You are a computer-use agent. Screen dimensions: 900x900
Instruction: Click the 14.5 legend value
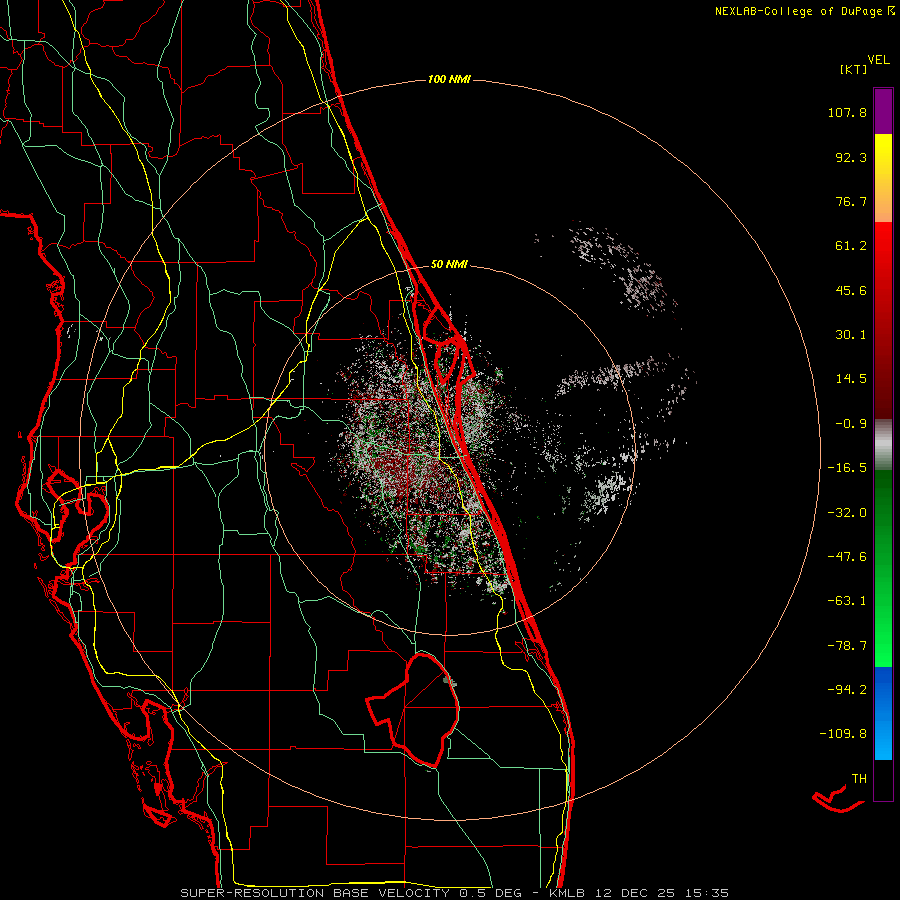[x=851, y=379]
